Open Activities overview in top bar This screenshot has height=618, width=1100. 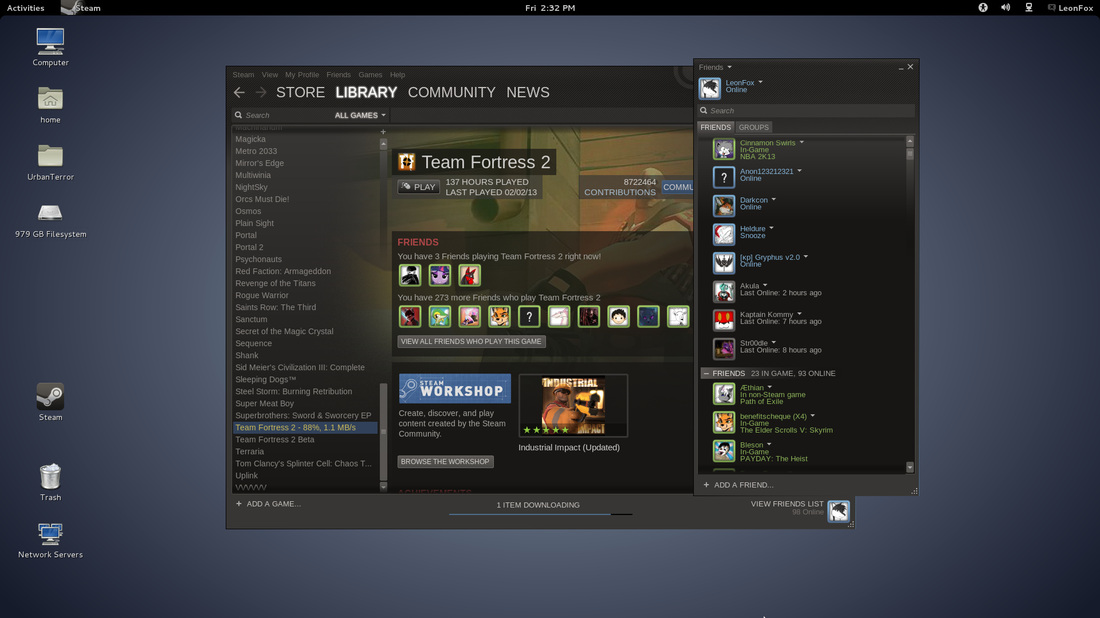point(25,8)
